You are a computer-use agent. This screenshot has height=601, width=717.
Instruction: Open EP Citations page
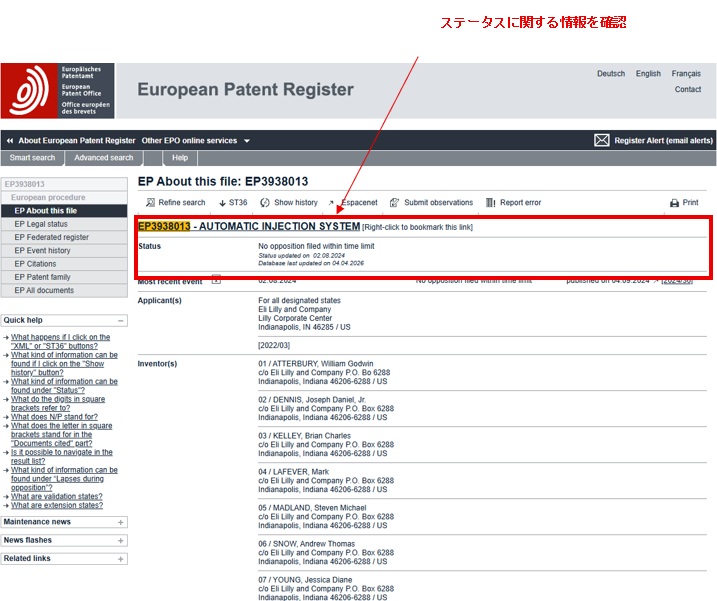coord(64,264)
